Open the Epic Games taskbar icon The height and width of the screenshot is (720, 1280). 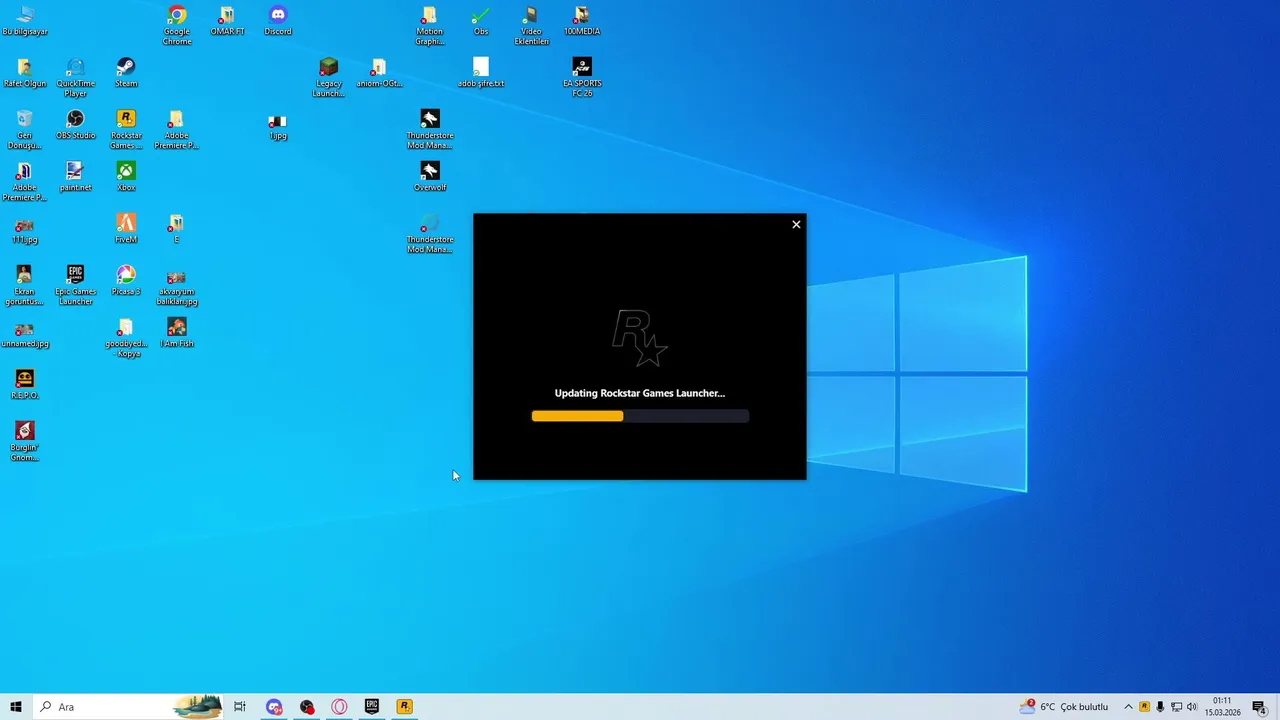point(372,707)
